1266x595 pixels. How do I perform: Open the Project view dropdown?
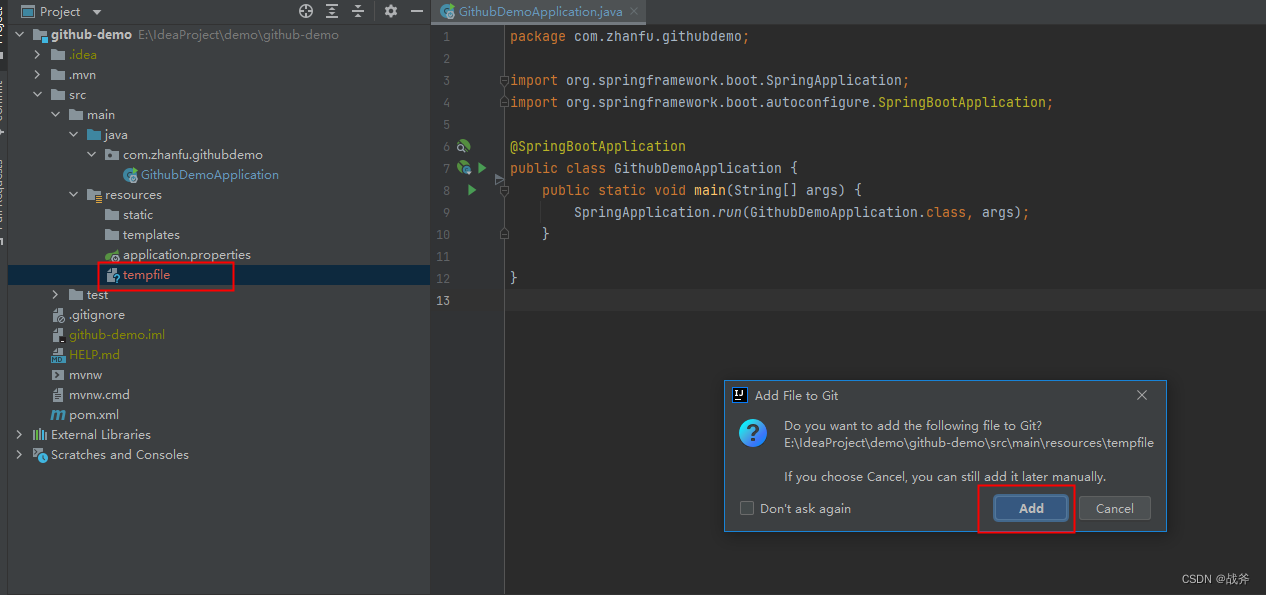[97, 12]
